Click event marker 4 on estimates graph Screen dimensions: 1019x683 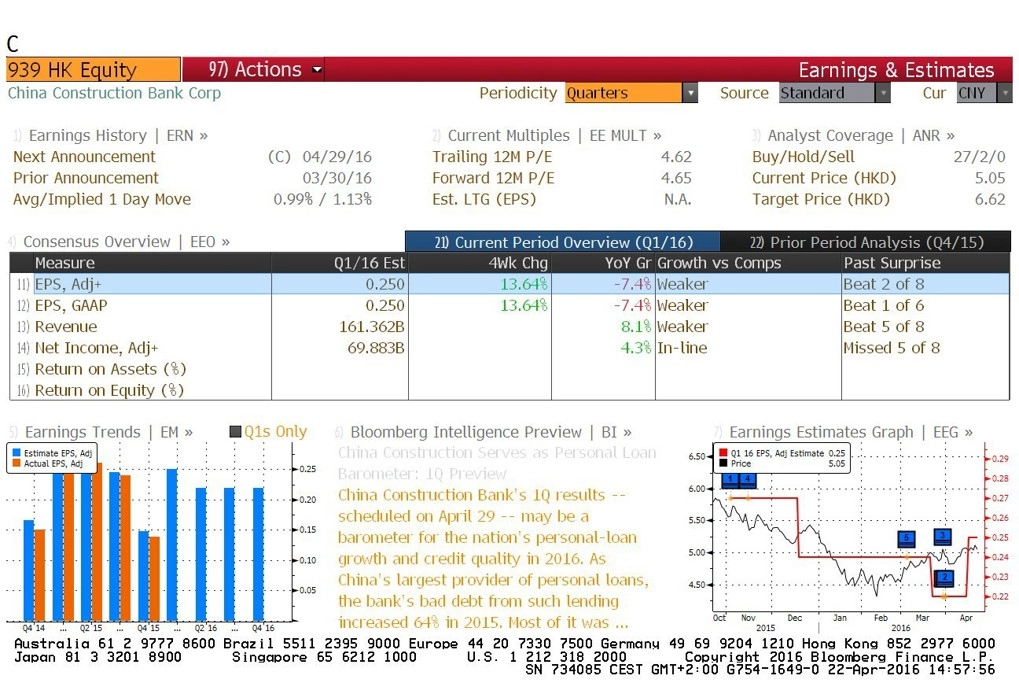click(x=747, y=480)
